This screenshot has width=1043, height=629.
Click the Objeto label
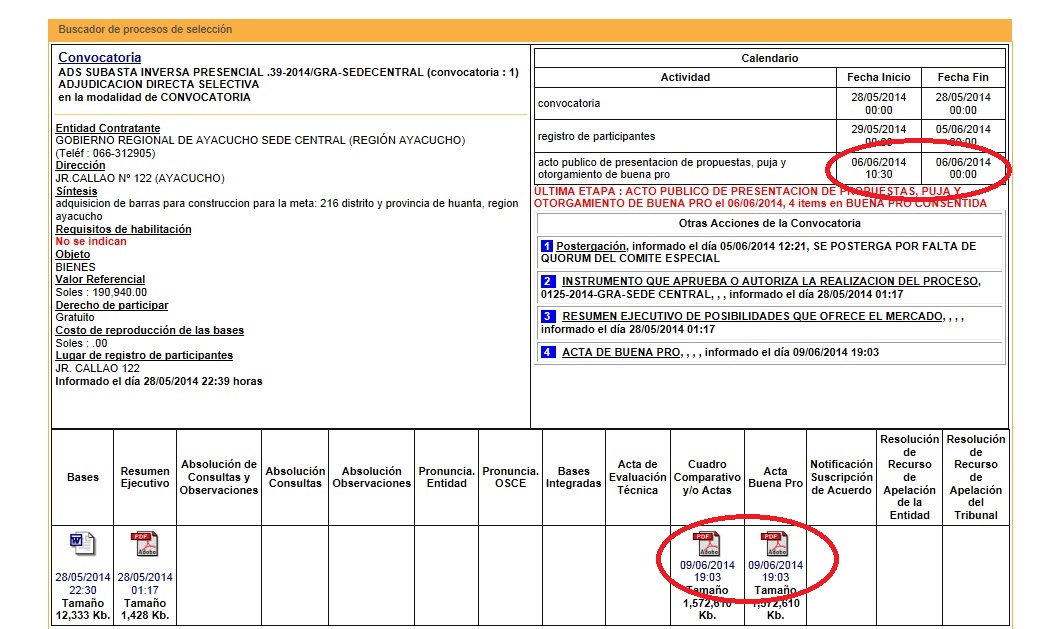coord(73,254)
